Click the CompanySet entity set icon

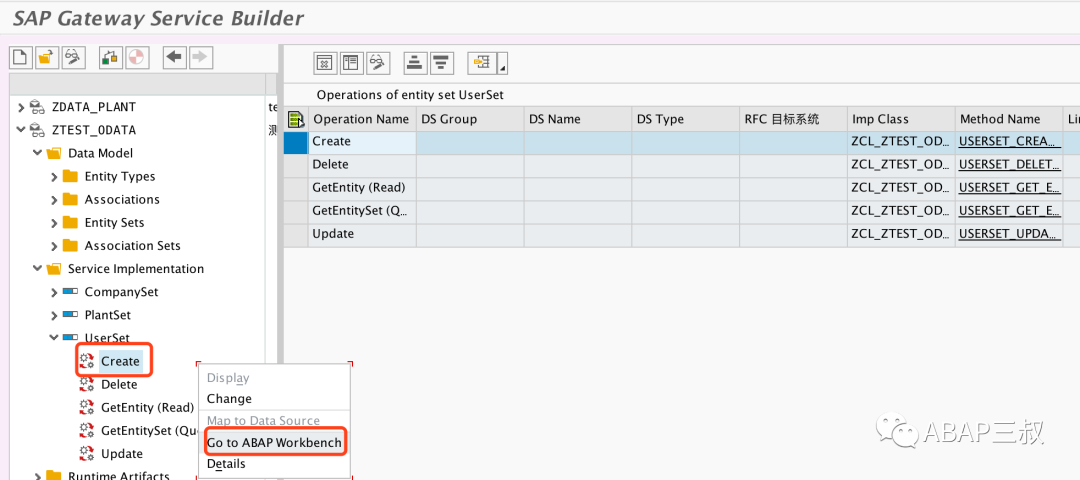[70, 292]
